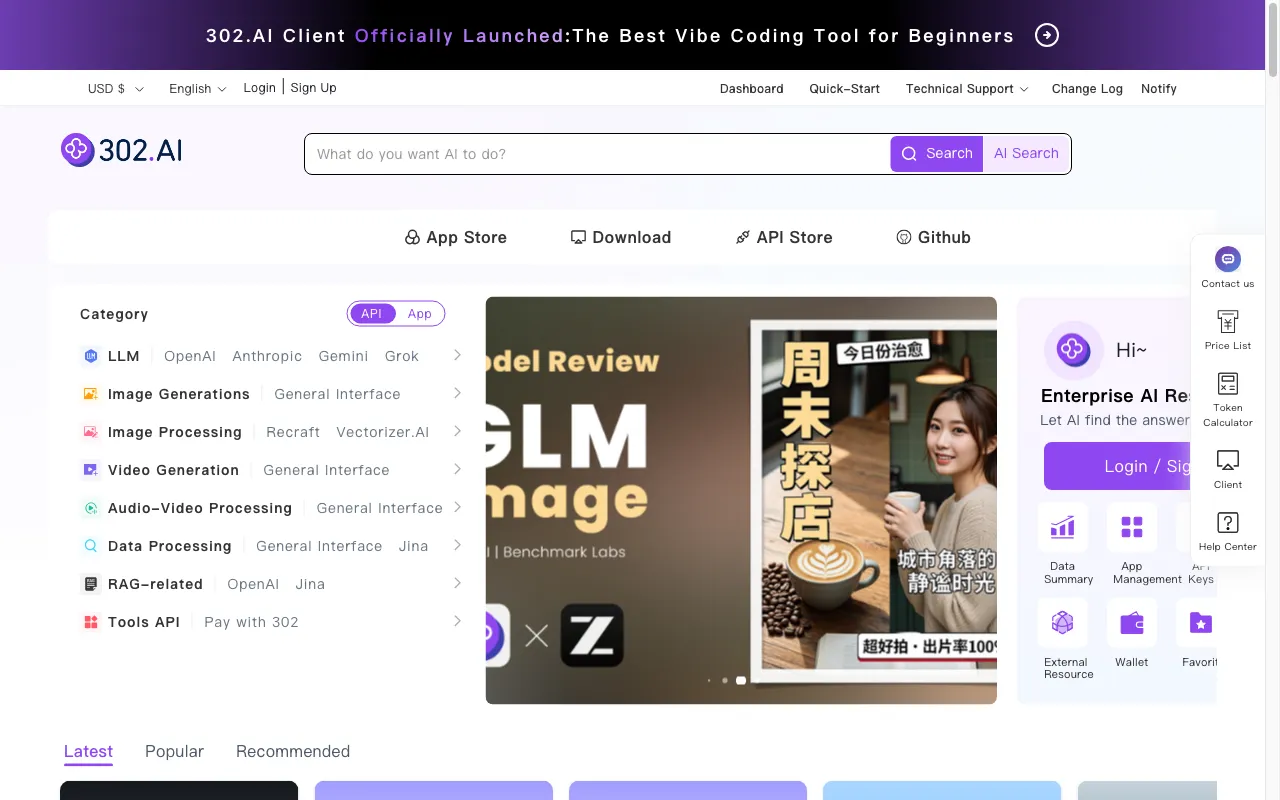This screenshot has width=1280, height=800.
Task: Click the 302.AI logo
Action: pyautogui.click(x=122, y=150)
